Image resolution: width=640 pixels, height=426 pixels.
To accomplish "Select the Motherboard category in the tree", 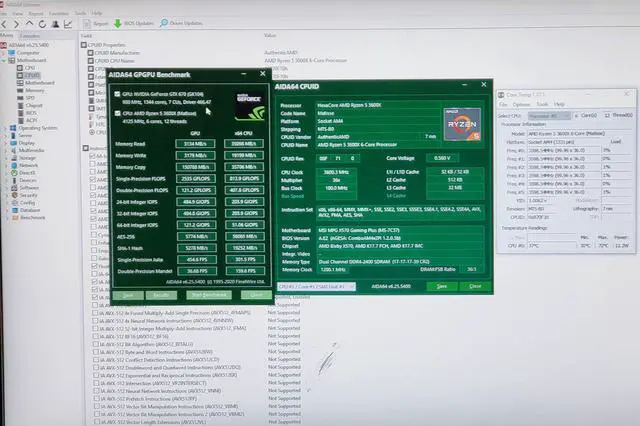I will pyautogui.click(x=31, y=60).
